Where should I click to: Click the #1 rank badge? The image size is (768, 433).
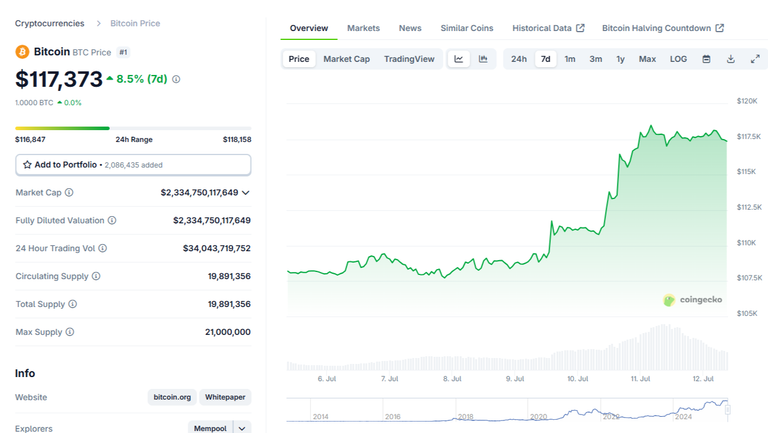pos(123,52)
